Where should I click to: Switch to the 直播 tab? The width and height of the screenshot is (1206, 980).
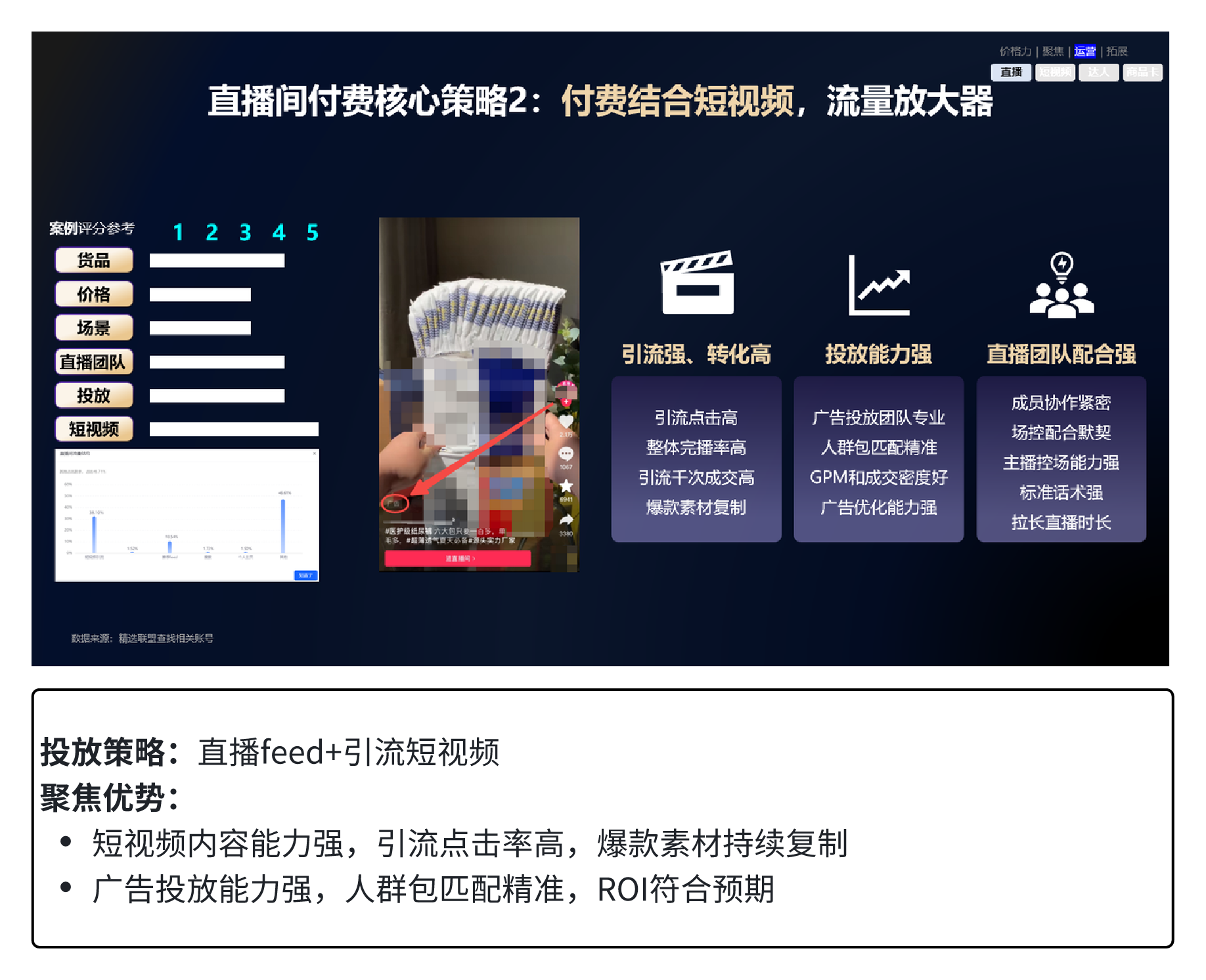[1011, 72]
